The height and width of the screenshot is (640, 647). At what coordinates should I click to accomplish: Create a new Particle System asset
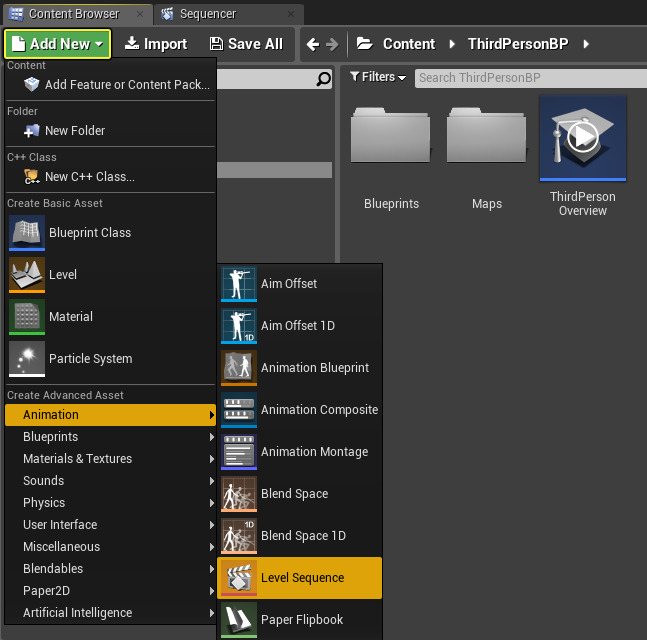tap(27, 359)
